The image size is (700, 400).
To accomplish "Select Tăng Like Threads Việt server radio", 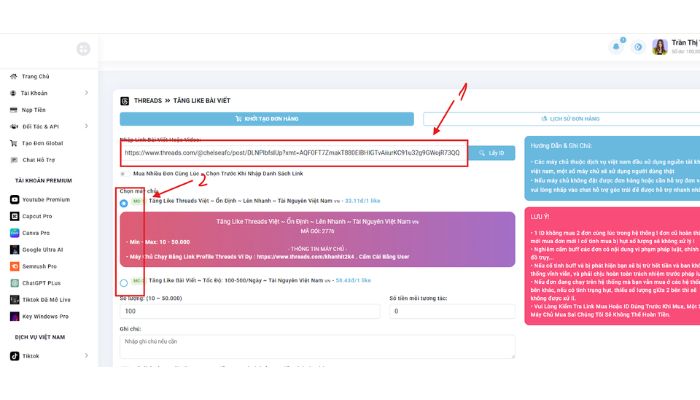I will 124,203.
